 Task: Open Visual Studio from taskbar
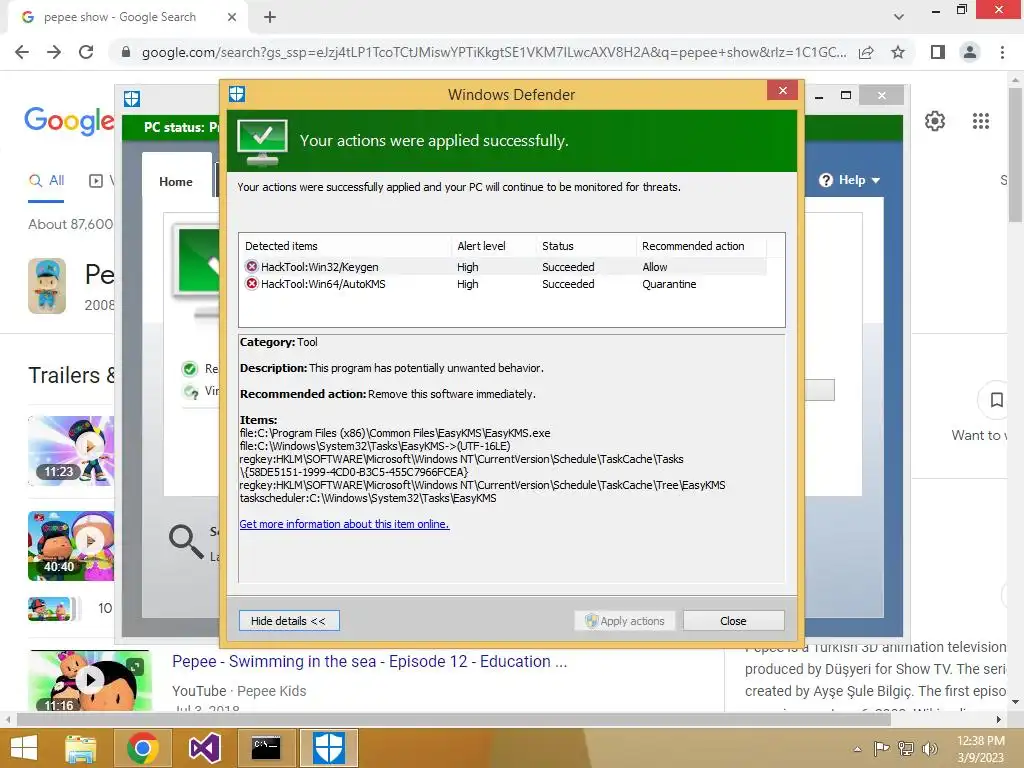coord(204,748)
